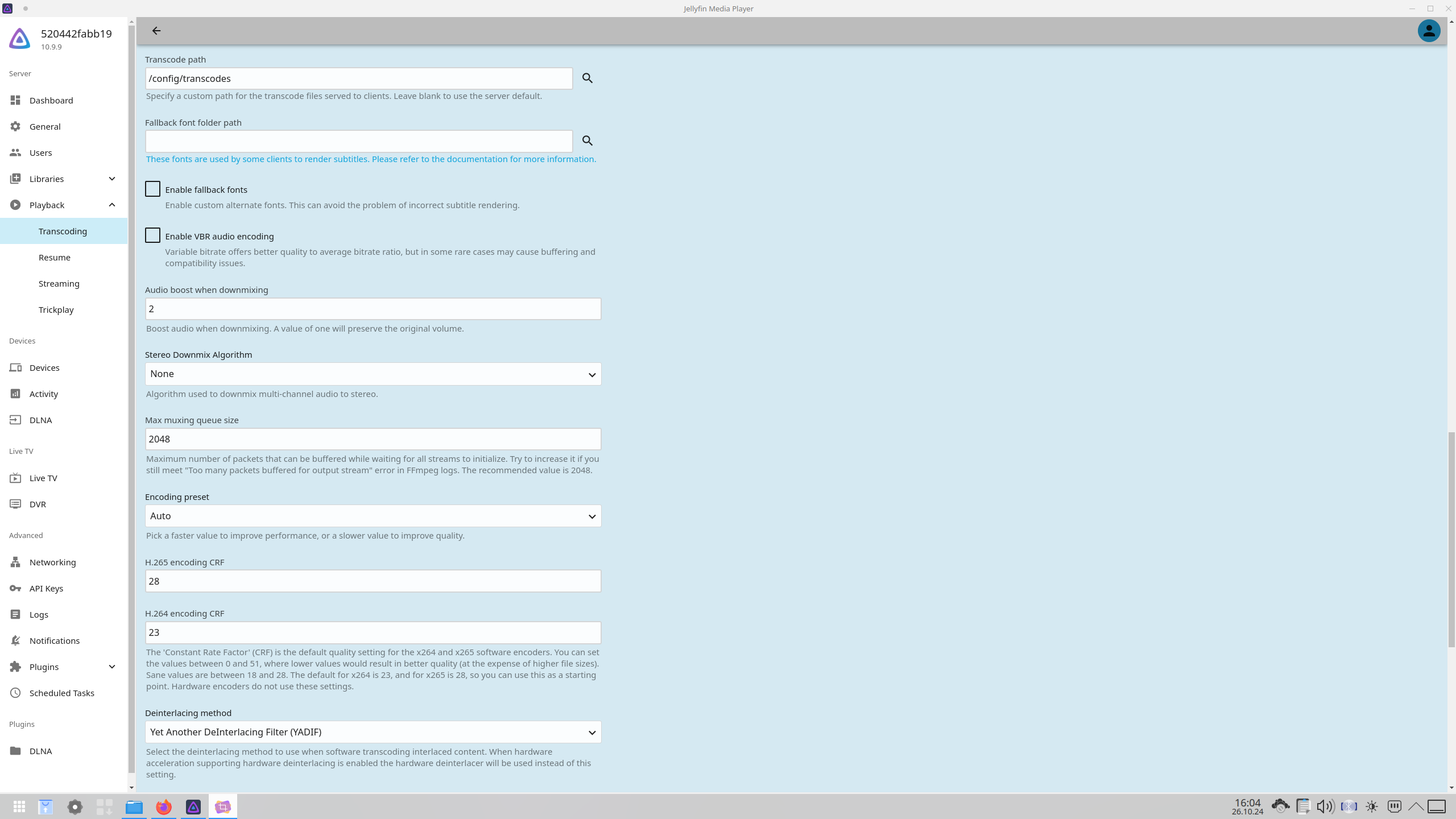The image size is (1456, 819).
Task: Open Dashboard from the sidebar
Action: [x=51, y=100]
